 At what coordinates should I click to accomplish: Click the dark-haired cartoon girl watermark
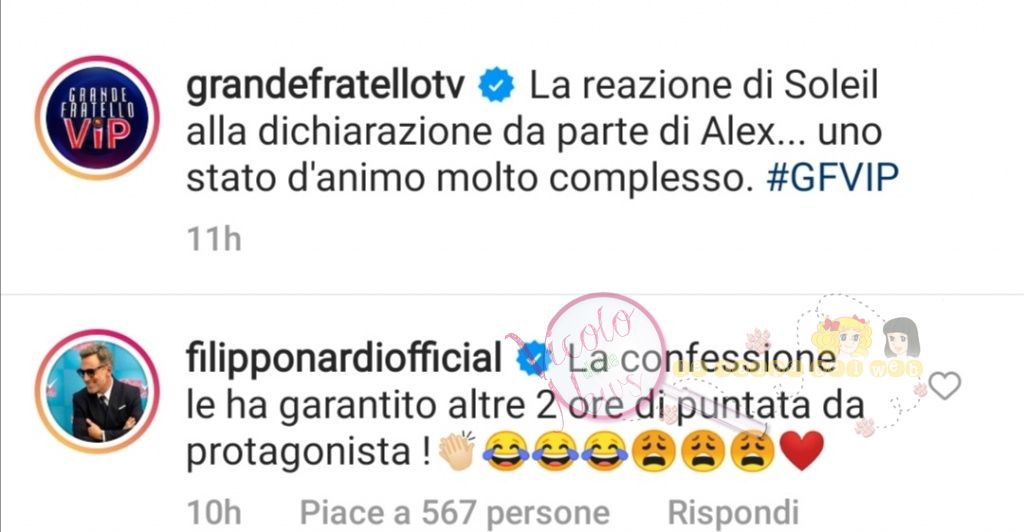click(x=902, y=337)
